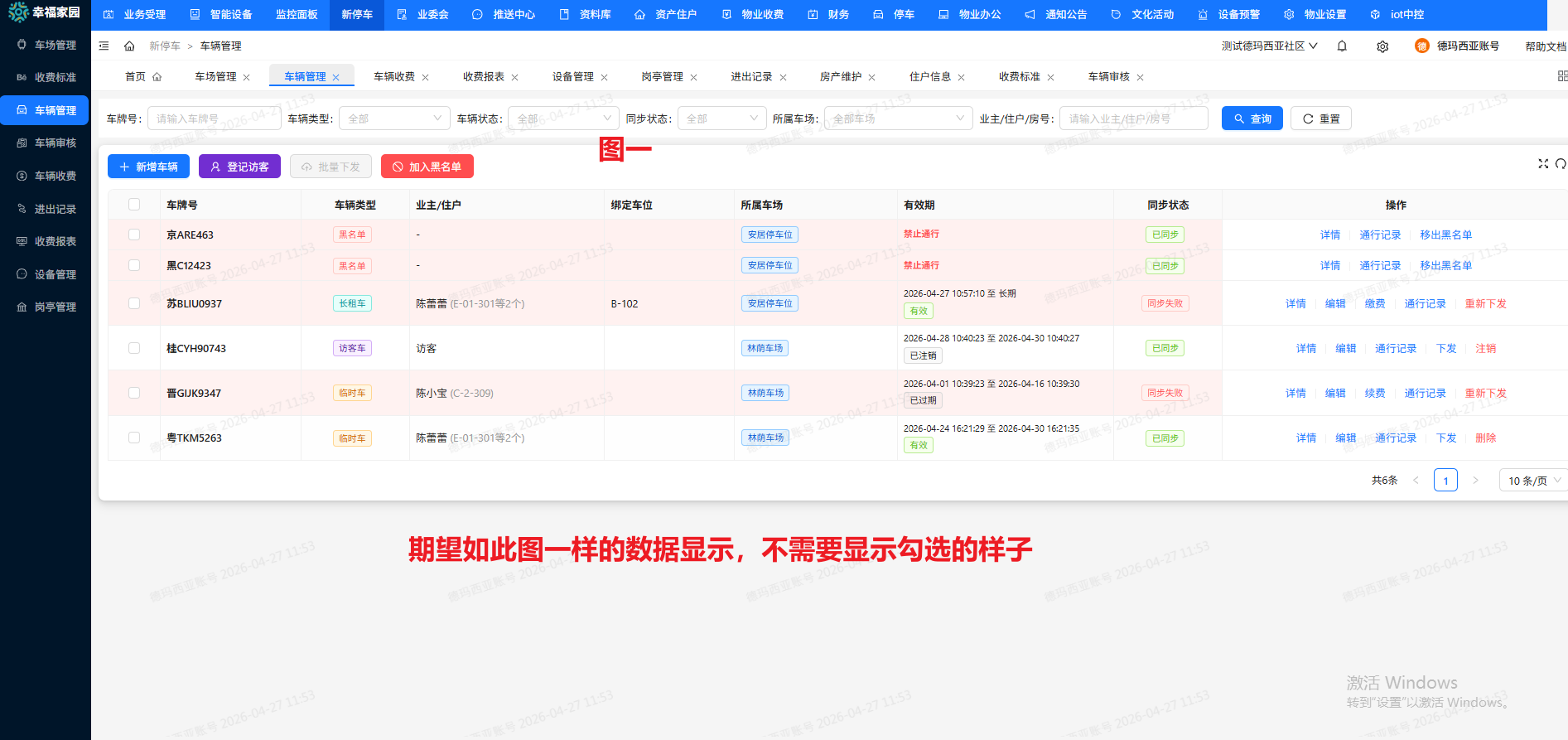Toggle fullscreen using the table expand icon
1568x740 pixels.
1543,164
